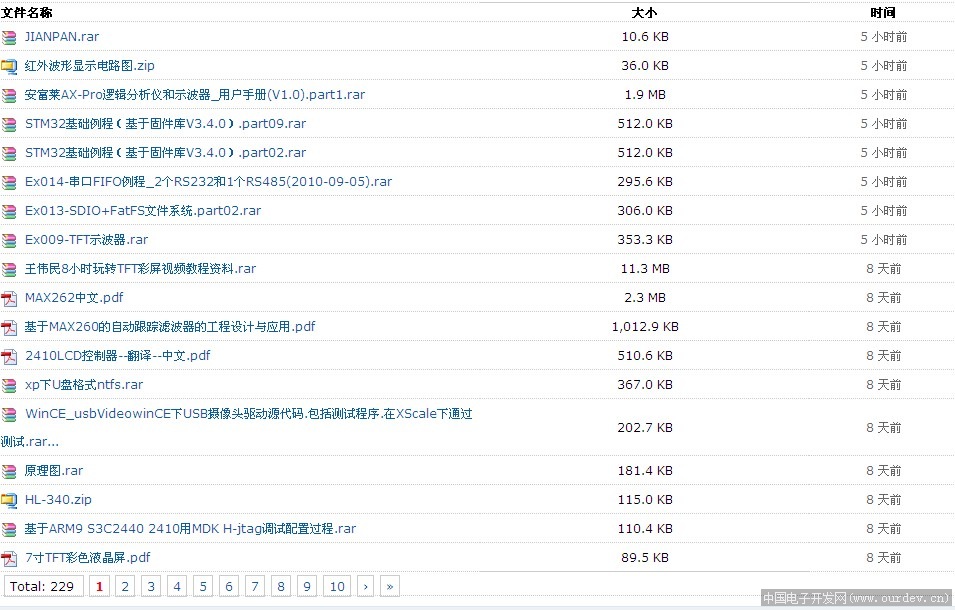Click the PDF icon beside 7寸TFT彩色液晶屏.pdf
The image size is (955, 610).
point(9,558)
